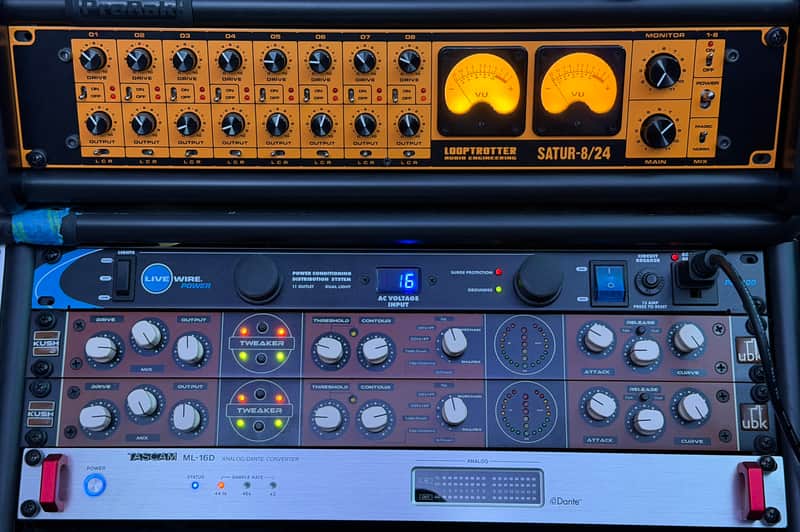Click the Drive knob on upper Kush Tweaker
Viewport: 800px width, 532px height.
click(x=101, y=349)
